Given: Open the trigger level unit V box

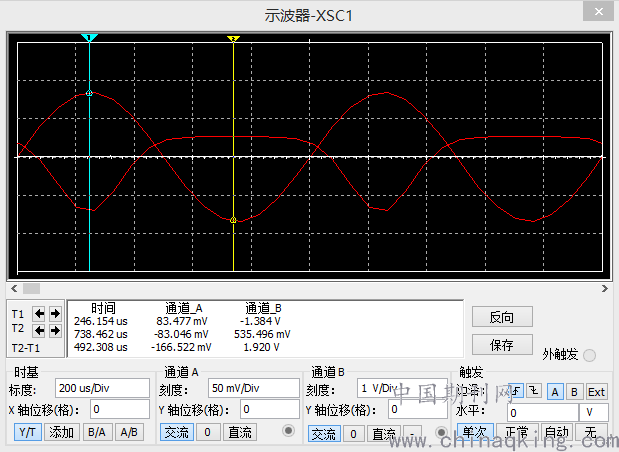Looking at the screenshot, I should (x=594, y=413).
